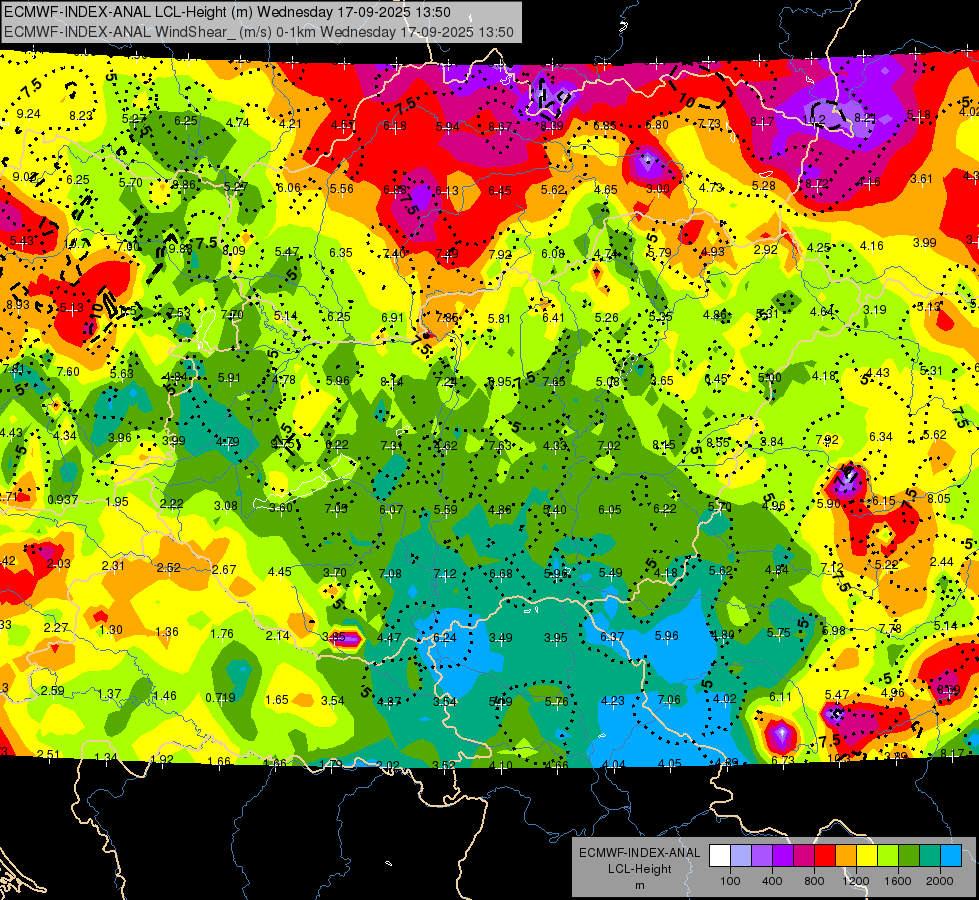Click the map value '2.03'
The height and width of the screenshot is (900, 979).
point(59,564)
